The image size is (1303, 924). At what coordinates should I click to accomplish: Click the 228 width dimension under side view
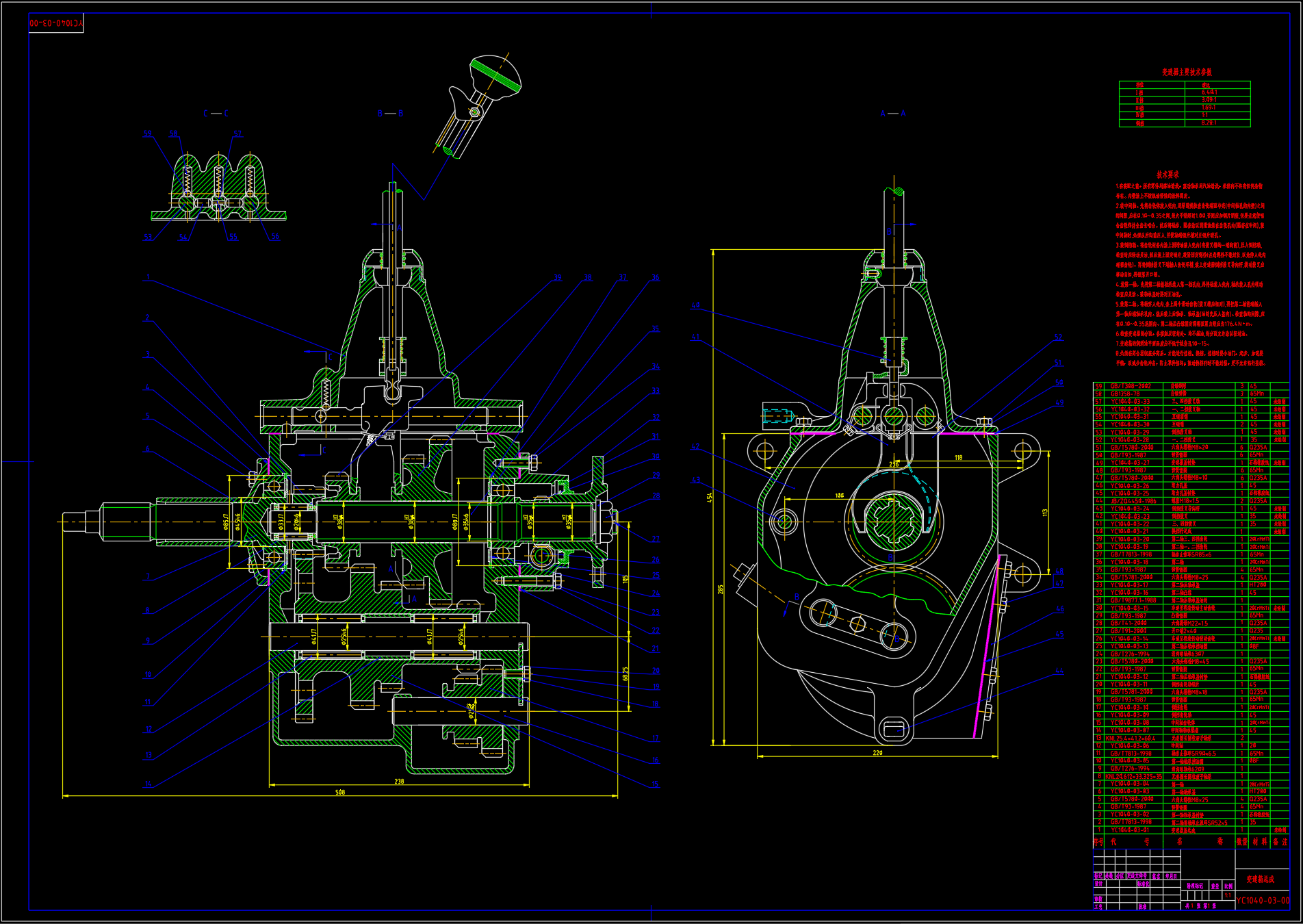point(877,753)
